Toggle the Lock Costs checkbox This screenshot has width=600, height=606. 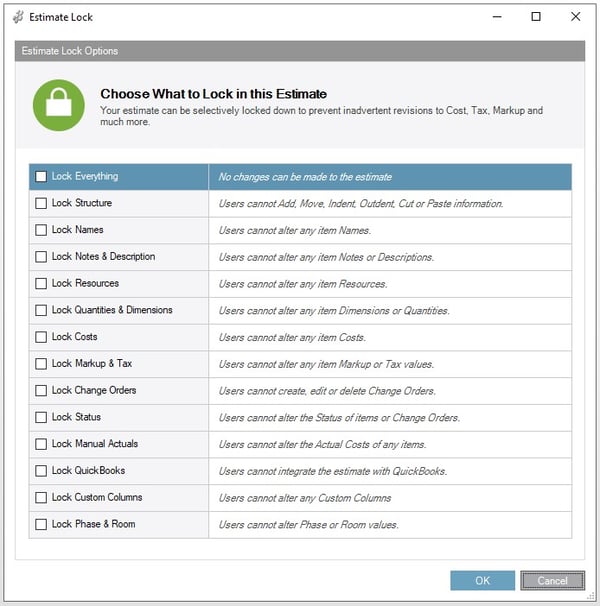coord(41,337)
